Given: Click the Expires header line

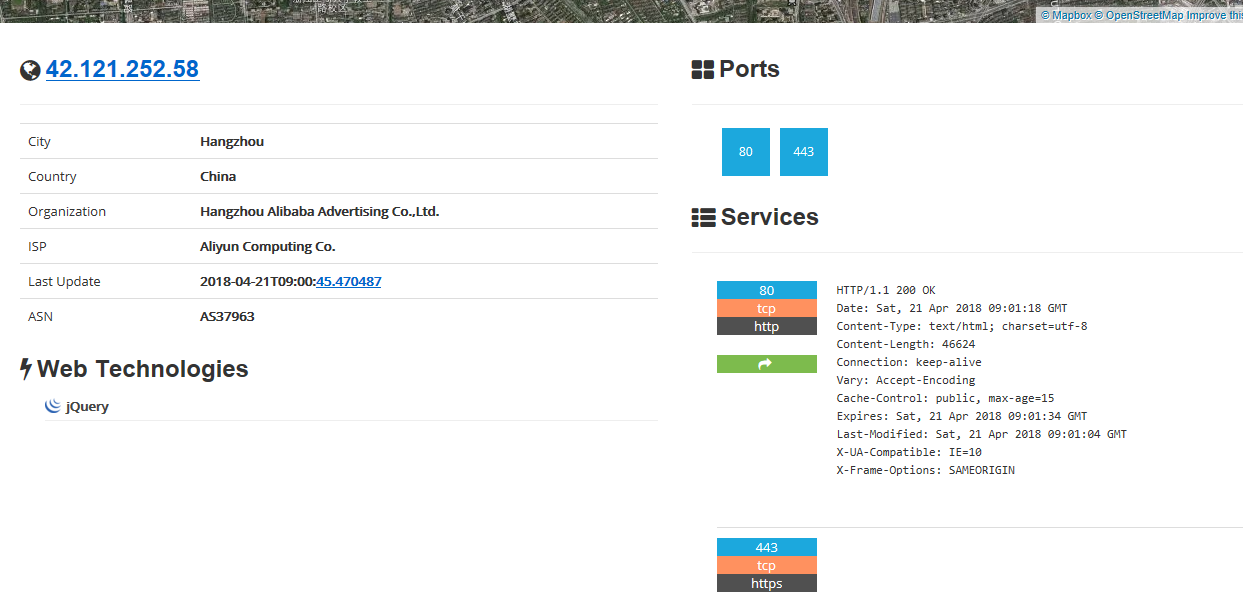Looking at the screenshot, I should pos(962,416).
